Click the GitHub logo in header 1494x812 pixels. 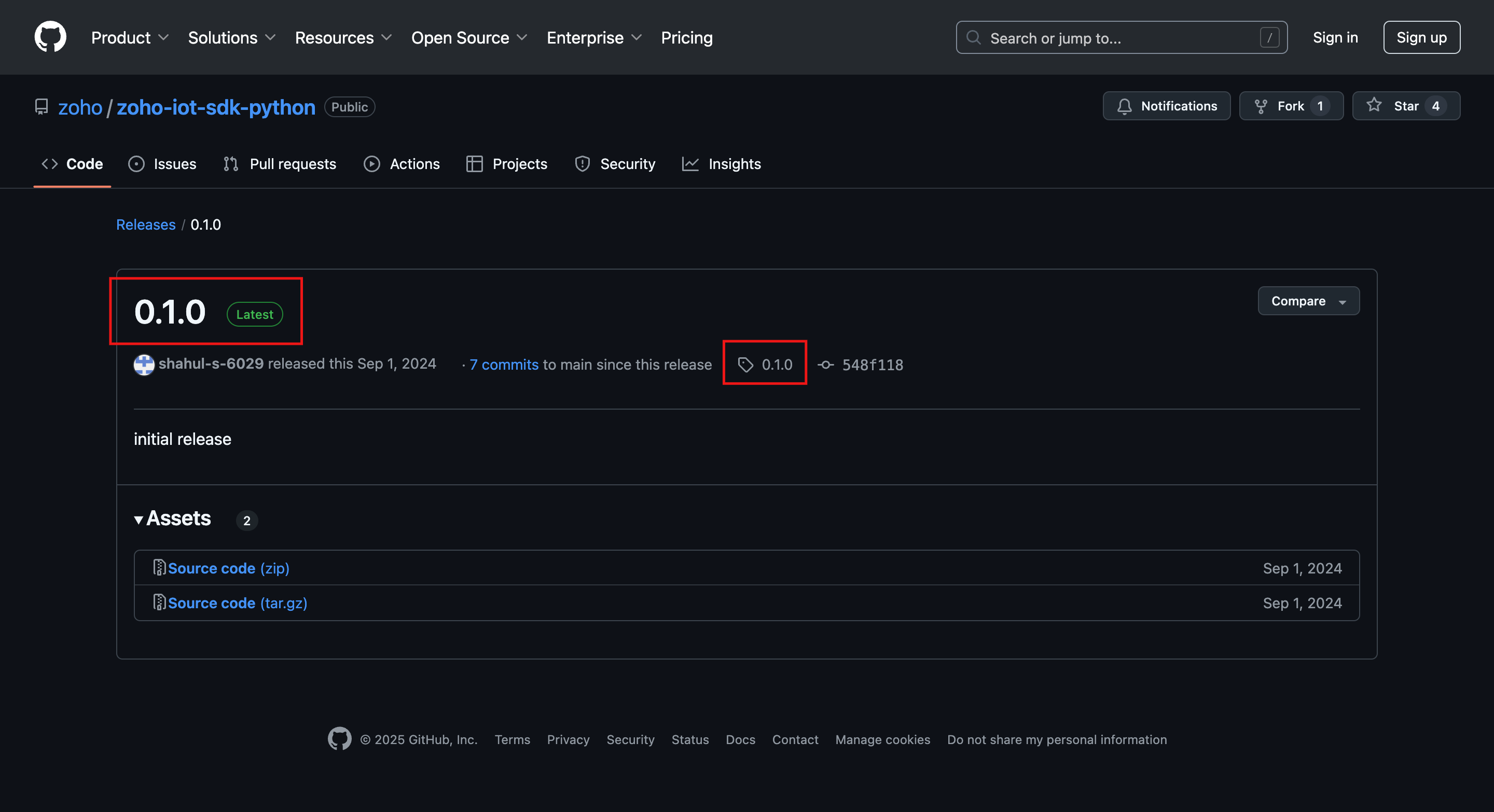tap(50, 37)
